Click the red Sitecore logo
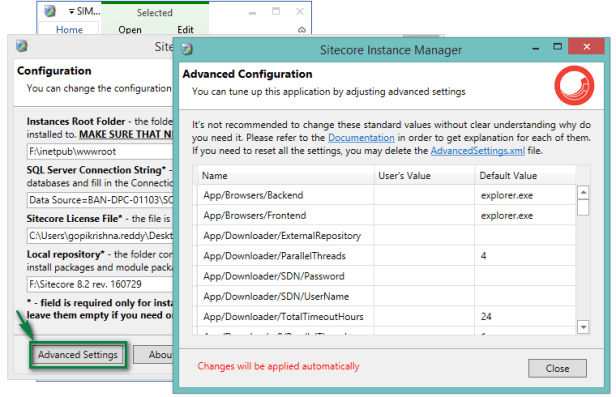 click(x=574, y=85)
